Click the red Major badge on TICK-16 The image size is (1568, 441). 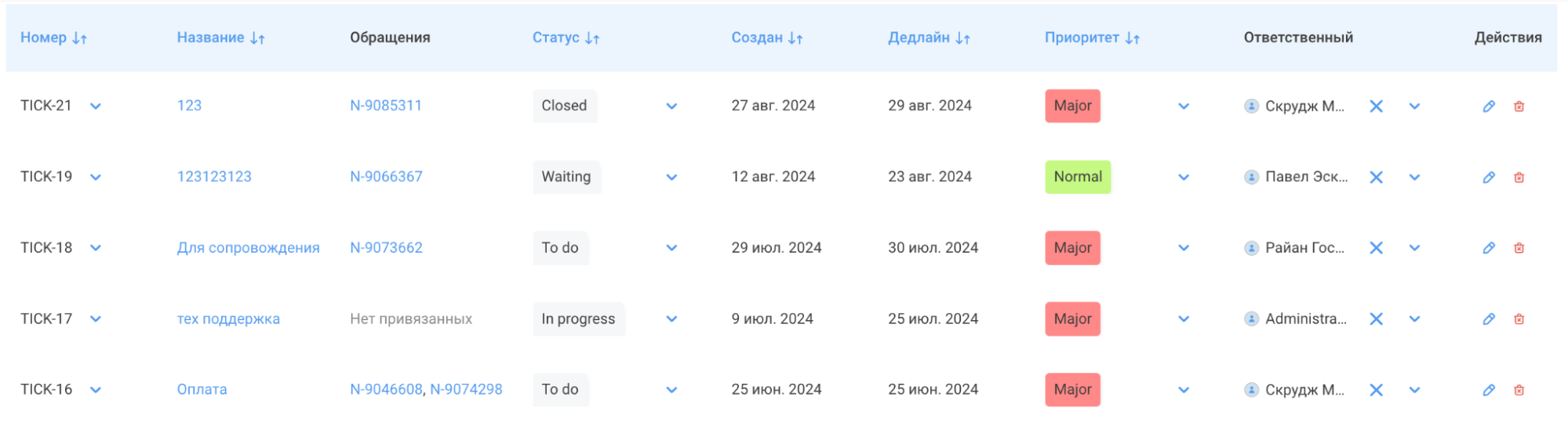coord(1072,390)
